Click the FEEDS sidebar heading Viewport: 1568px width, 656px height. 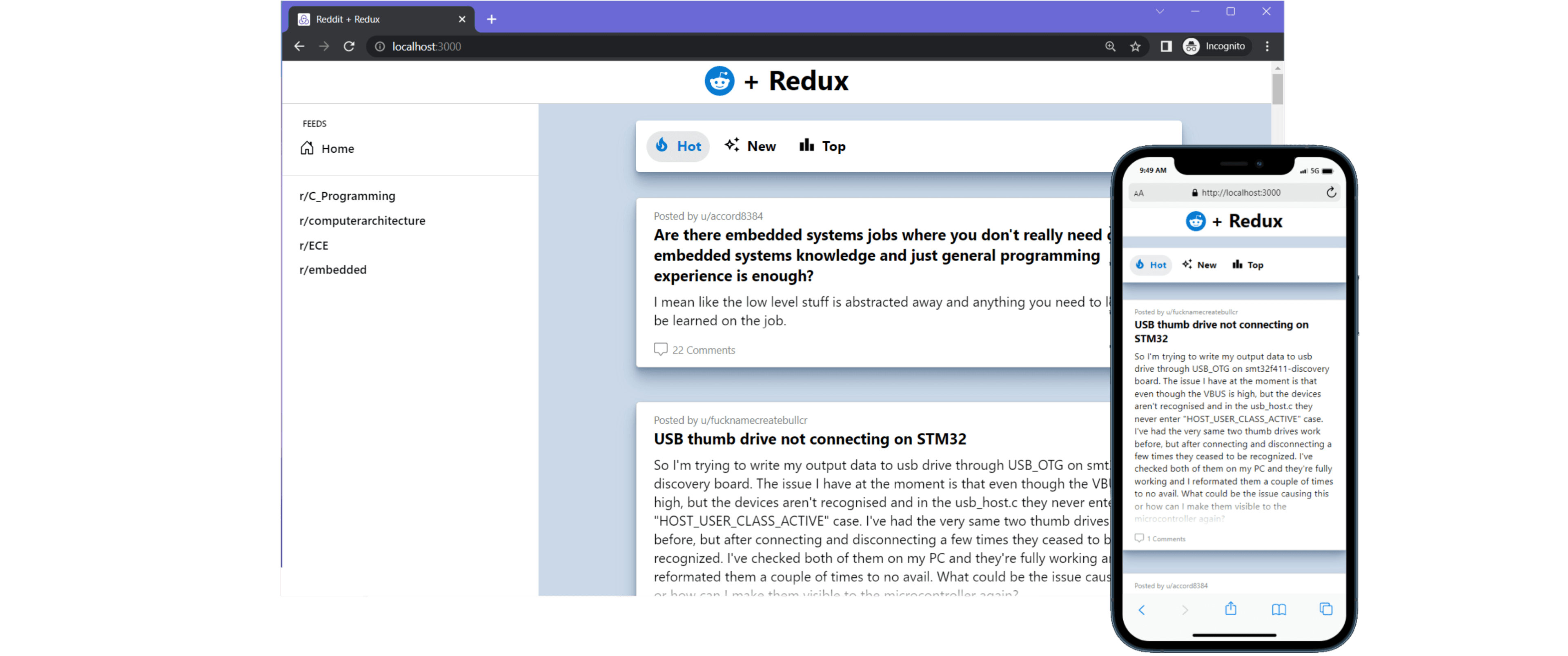coord(314,124)
